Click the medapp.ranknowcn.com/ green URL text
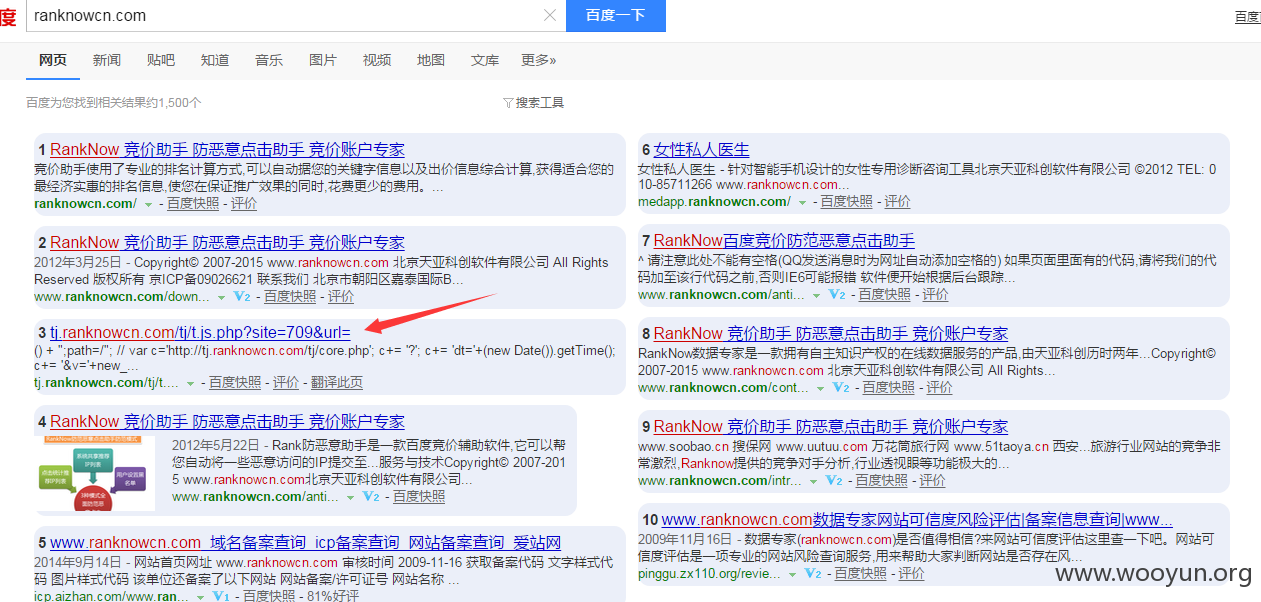 [x=714, y=201]
